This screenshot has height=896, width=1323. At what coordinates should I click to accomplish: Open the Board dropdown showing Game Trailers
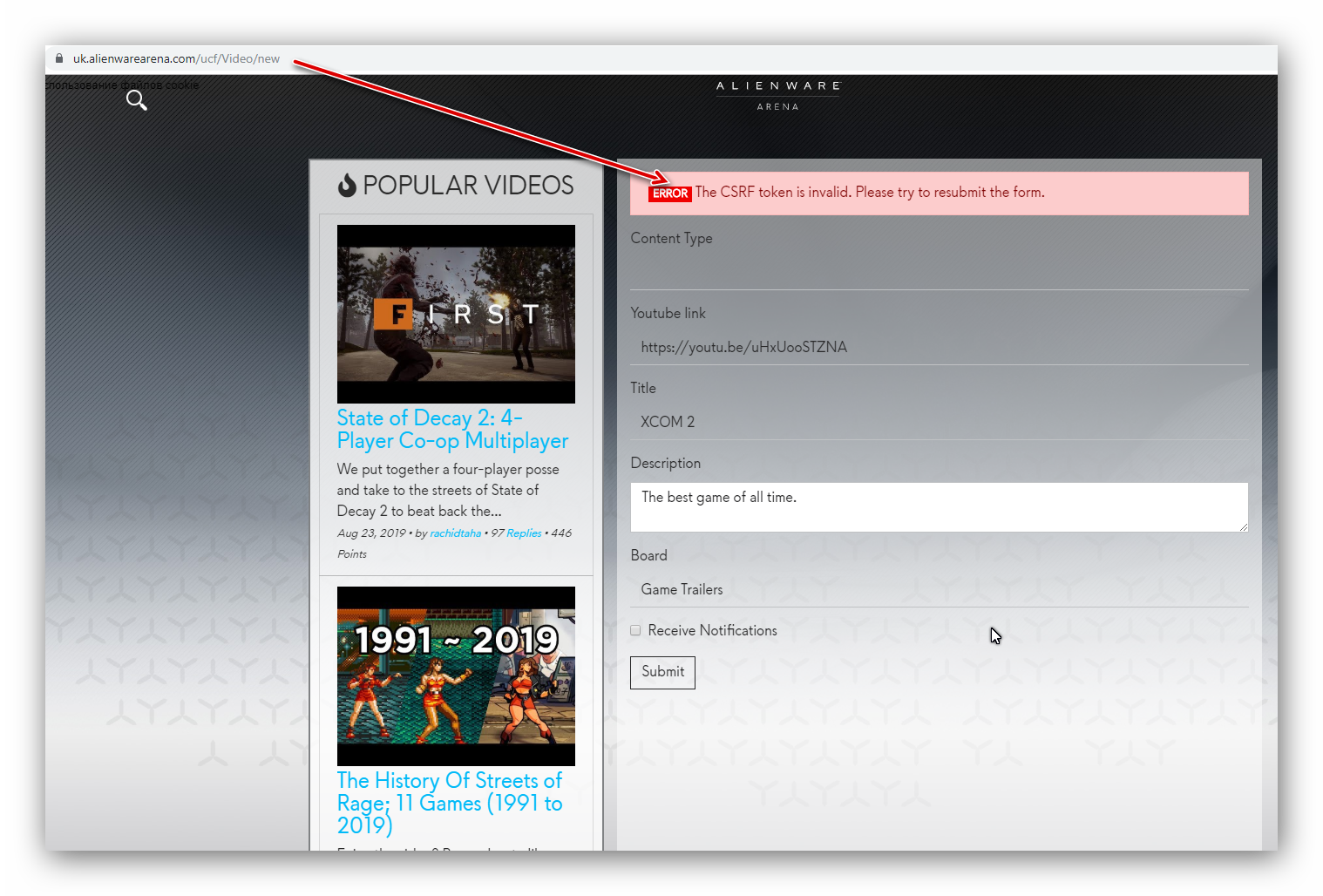940,589
